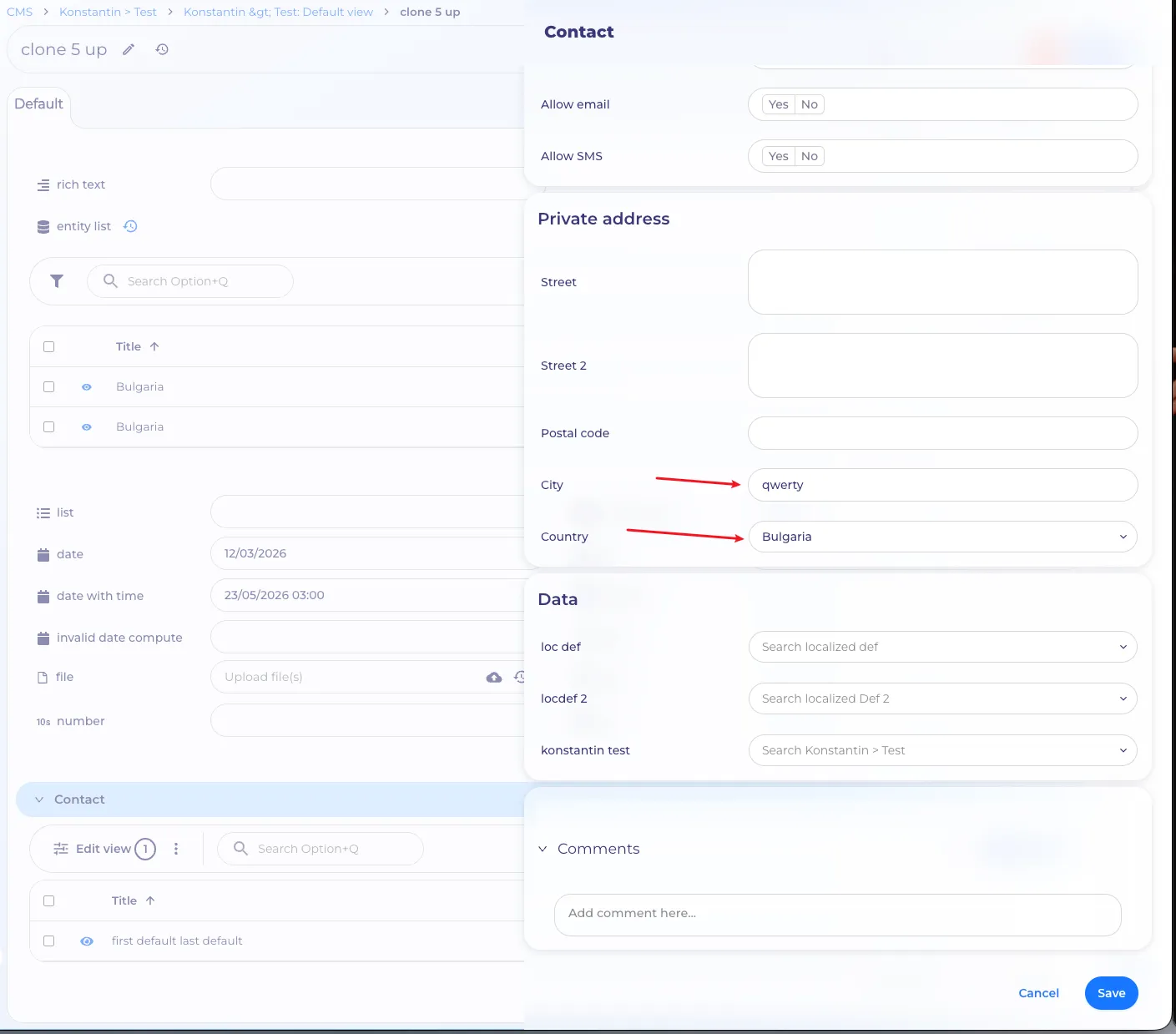The image size is (1176, 1034).
Task: Switch to the Default tab
Action: tap(38, 103)
